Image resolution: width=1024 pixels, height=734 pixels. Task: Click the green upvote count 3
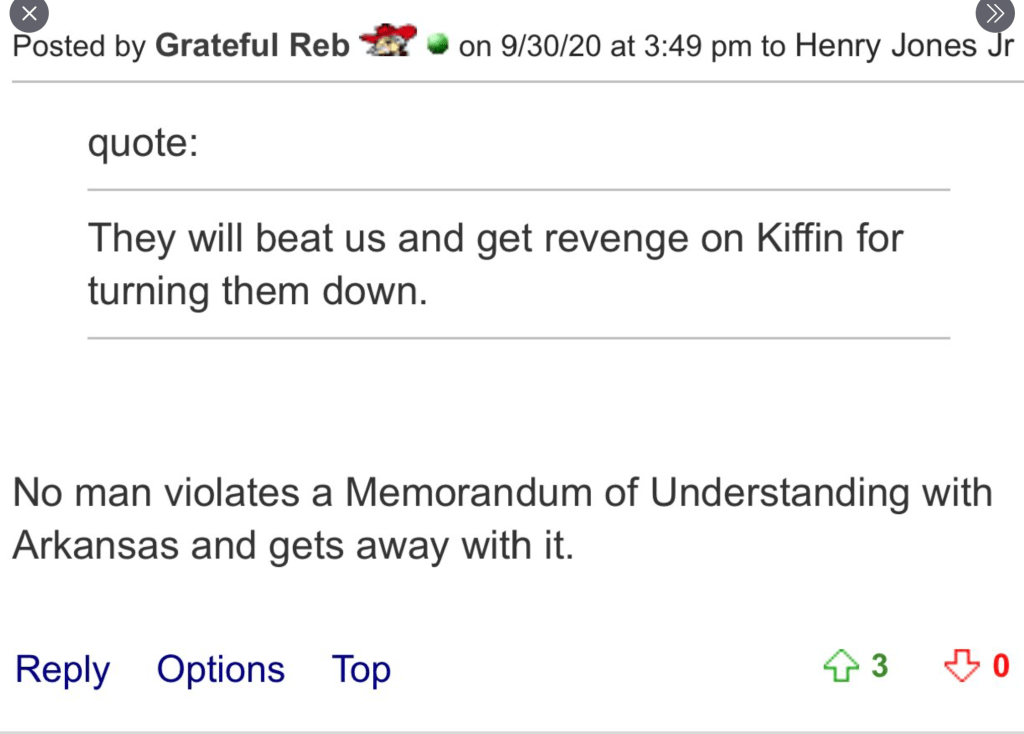point(879,666)
